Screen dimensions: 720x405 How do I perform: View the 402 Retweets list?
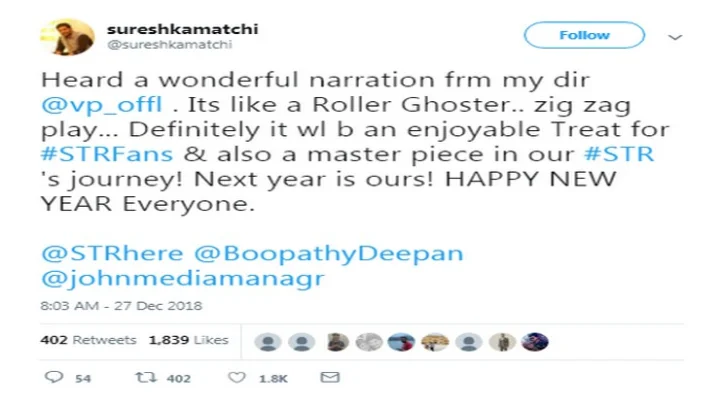[x=88, y=340]
